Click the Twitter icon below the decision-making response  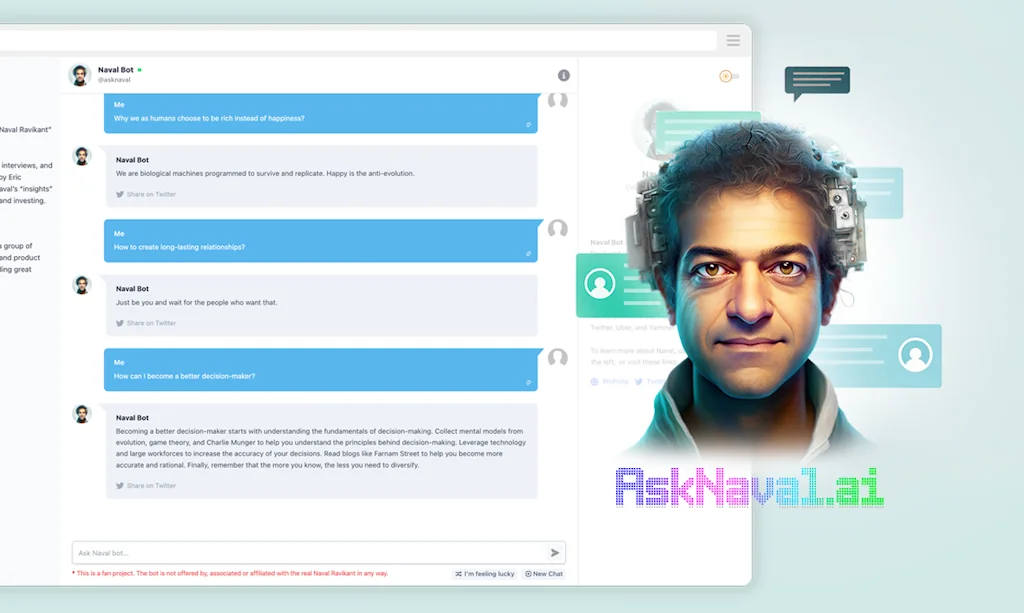click(x=121, y=485)
